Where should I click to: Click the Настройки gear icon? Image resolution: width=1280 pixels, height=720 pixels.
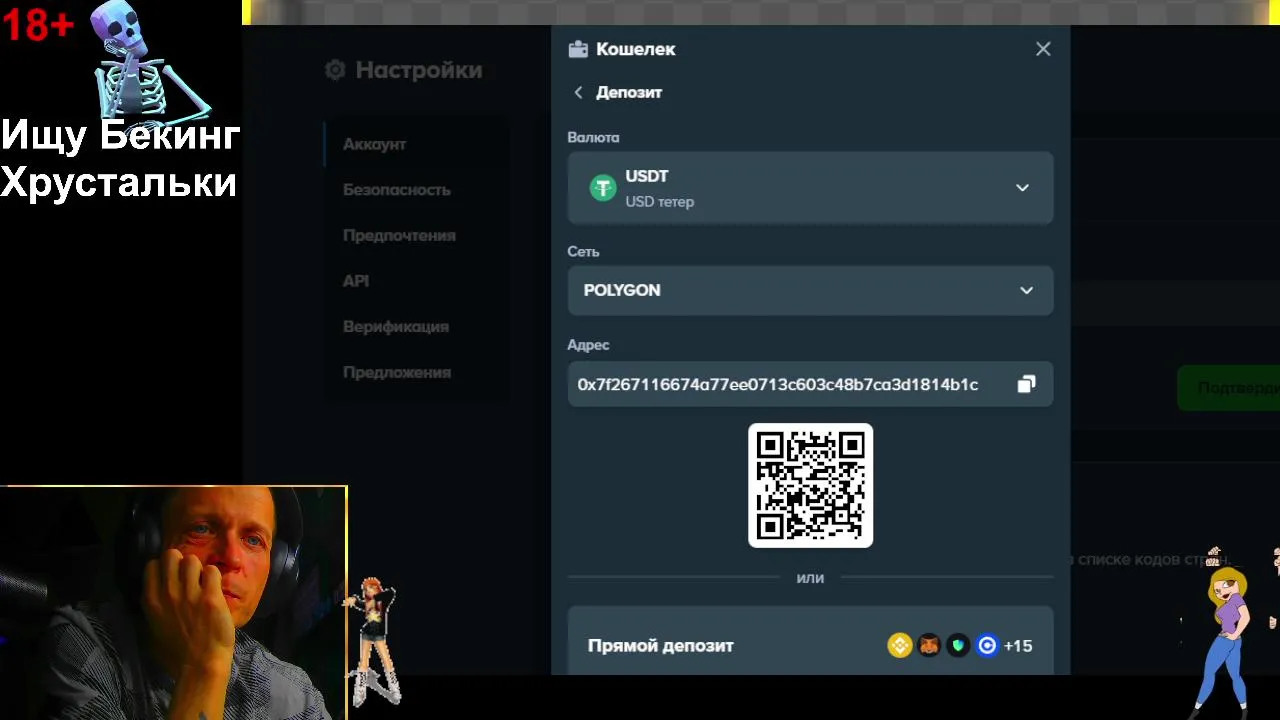point(335,70)
